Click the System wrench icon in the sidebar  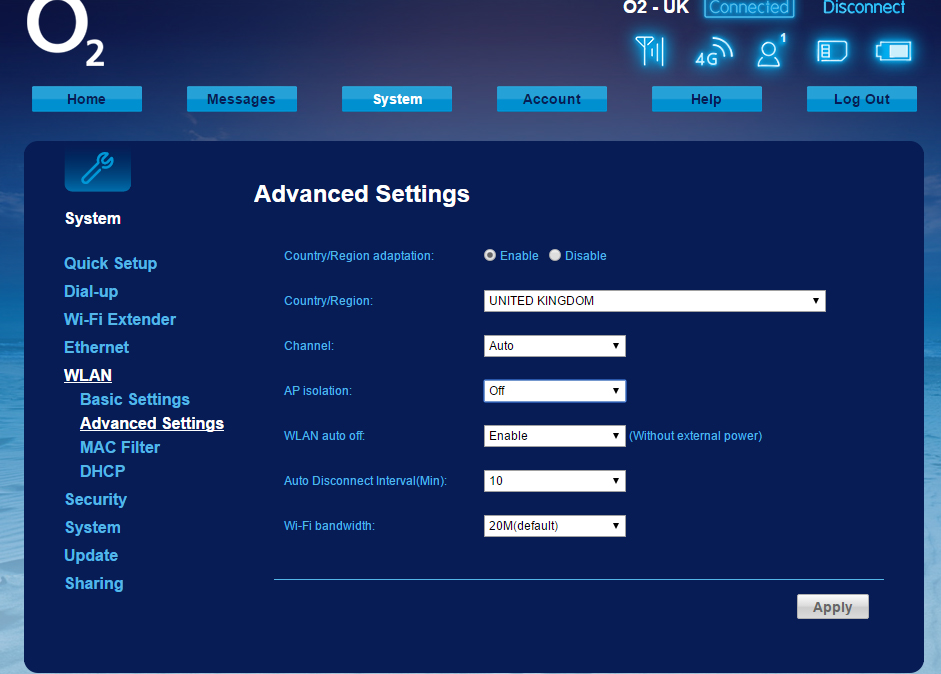(97, 168)
